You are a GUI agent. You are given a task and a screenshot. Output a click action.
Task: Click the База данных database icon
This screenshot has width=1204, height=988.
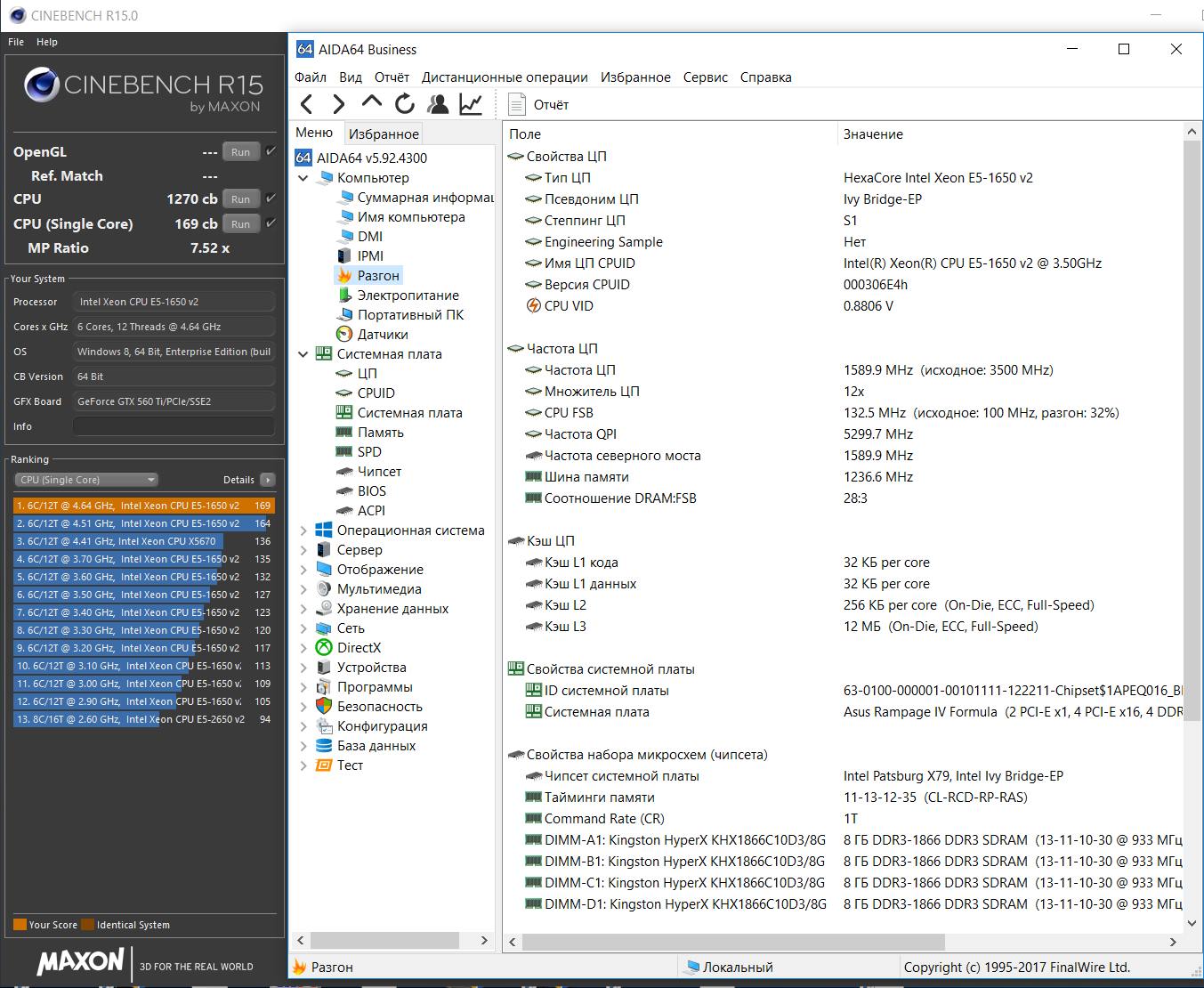click(x=324, y=746)
